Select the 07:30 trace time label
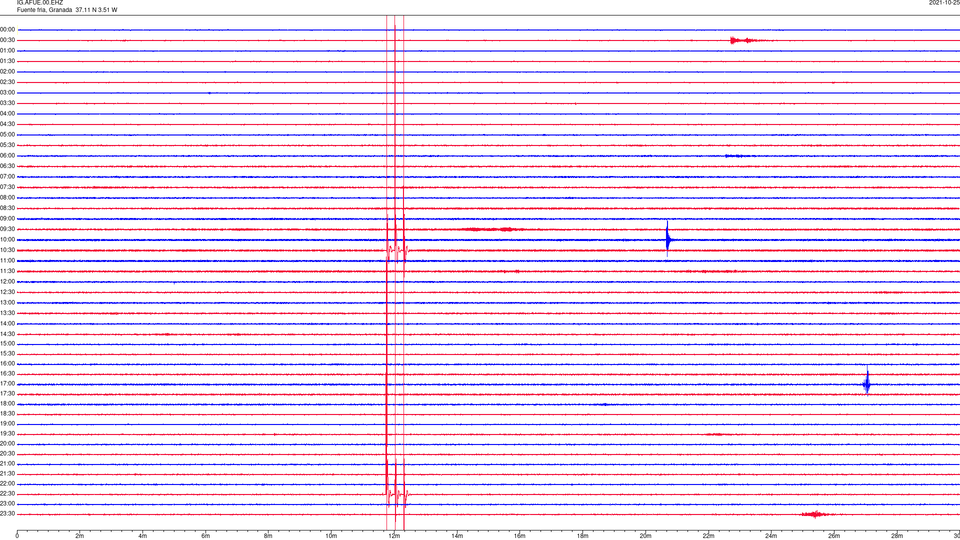The height and width of the screenshot is (540, 960). tap(7, 187)
